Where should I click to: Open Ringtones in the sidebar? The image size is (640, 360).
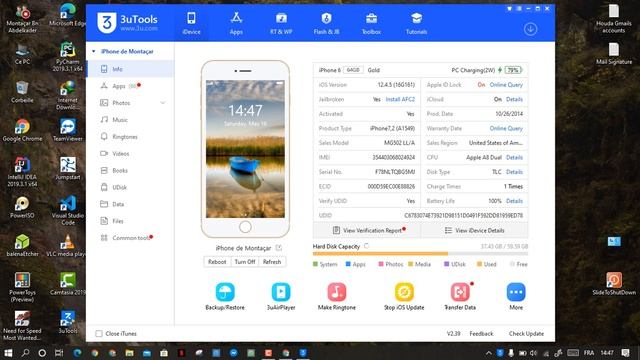pyautogui.click(x=125, y=137)
